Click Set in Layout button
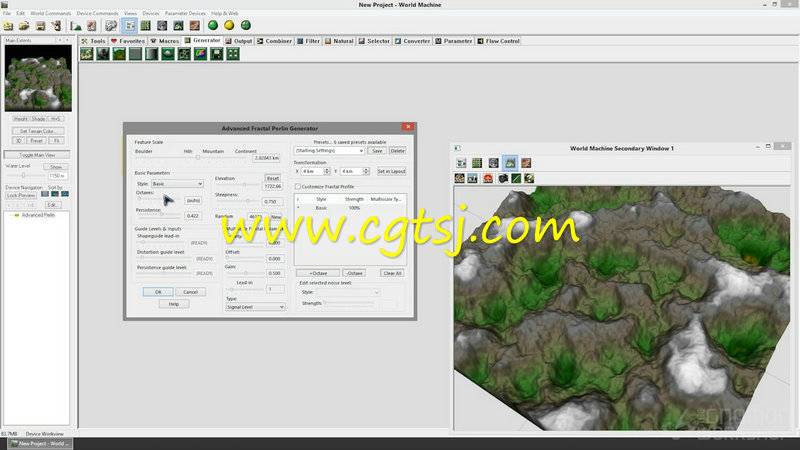The width and height of the screenshot is (800, 450). click(391, 171)
